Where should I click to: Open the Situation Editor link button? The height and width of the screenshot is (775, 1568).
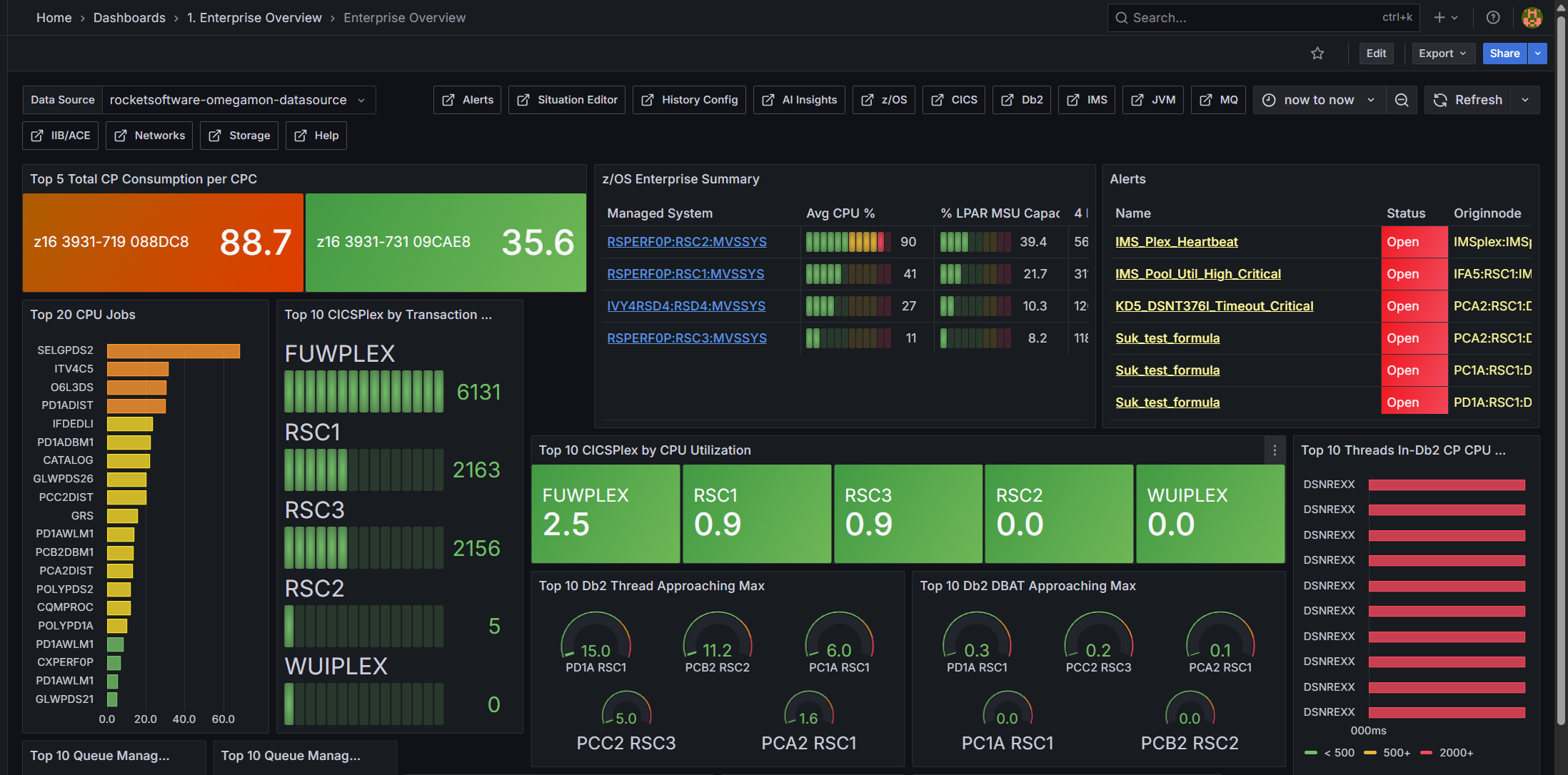tap(566, 100)
